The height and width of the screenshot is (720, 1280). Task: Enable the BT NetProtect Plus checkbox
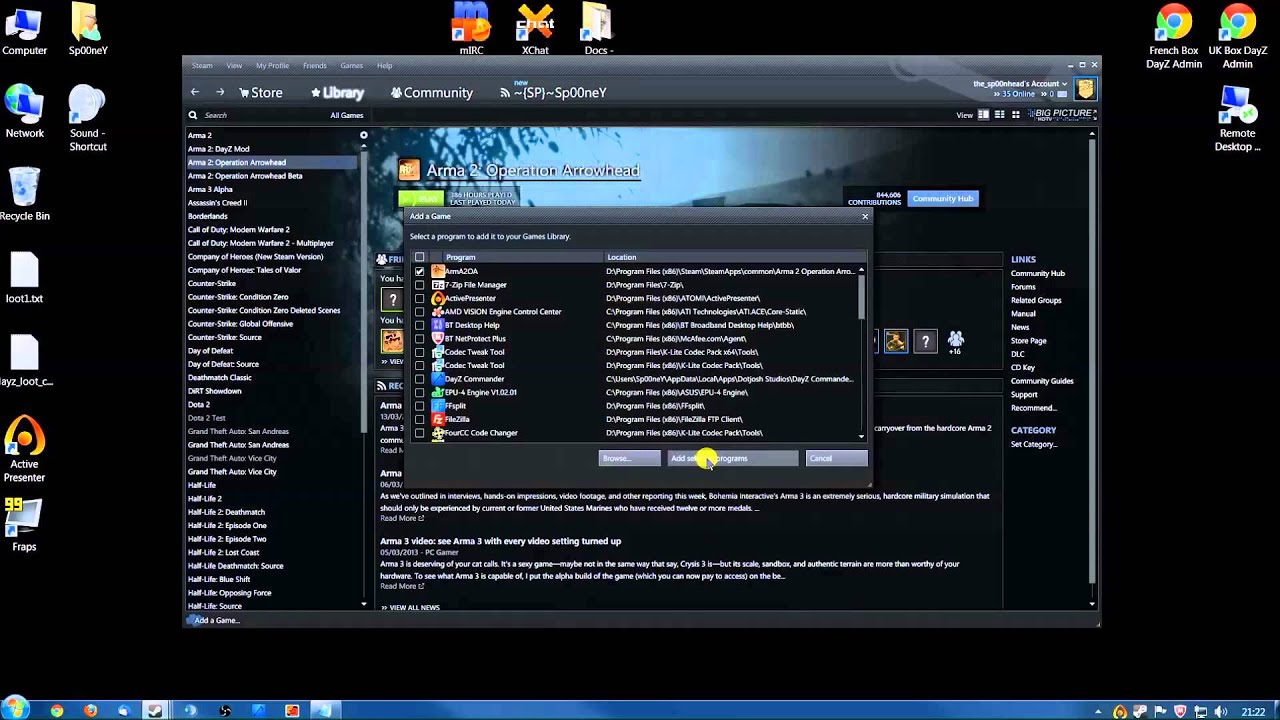(x=420, y=339)
